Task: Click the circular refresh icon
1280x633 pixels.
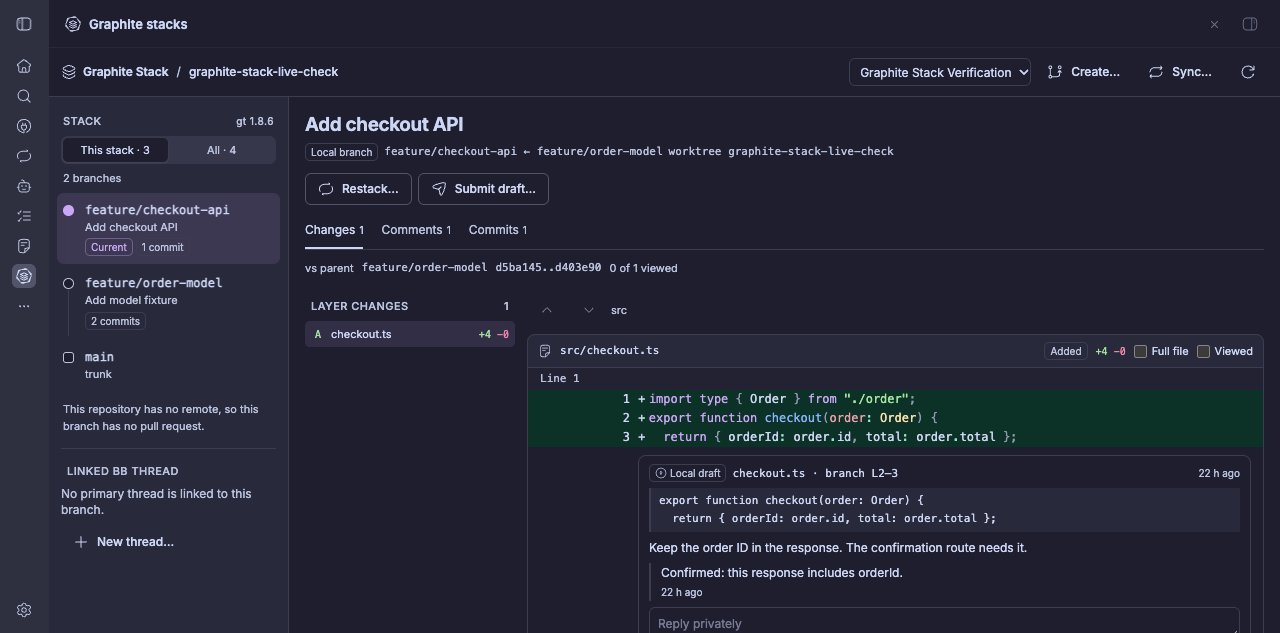Action: click(x=1247, y=72)
